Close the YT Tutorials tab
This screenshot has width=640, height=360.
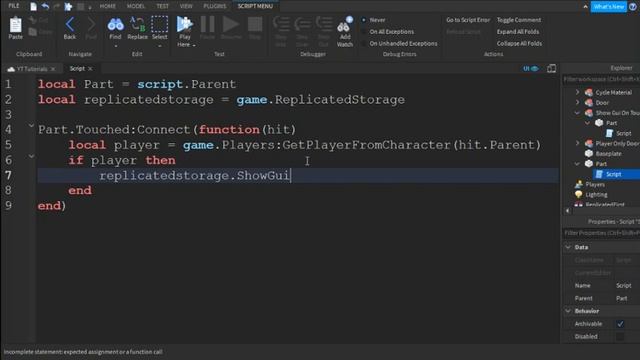click(53, 69)
